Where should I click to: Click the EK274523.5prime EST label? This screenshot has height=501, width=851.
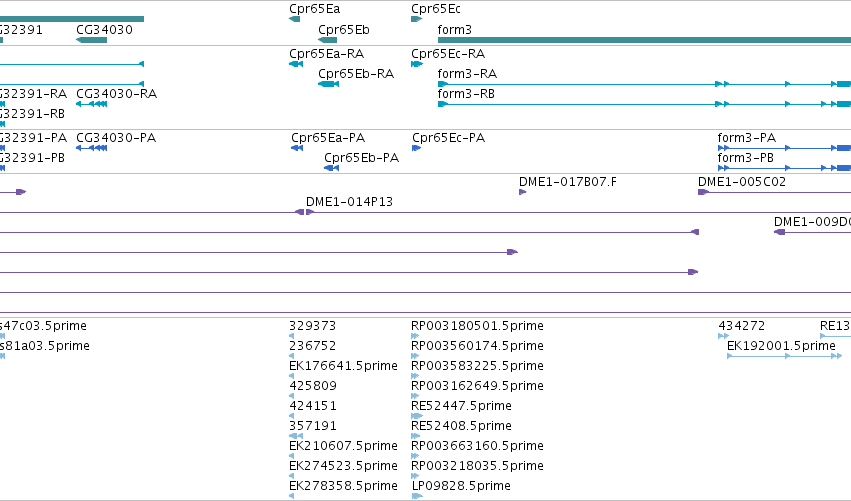click(x=344, y=466)
